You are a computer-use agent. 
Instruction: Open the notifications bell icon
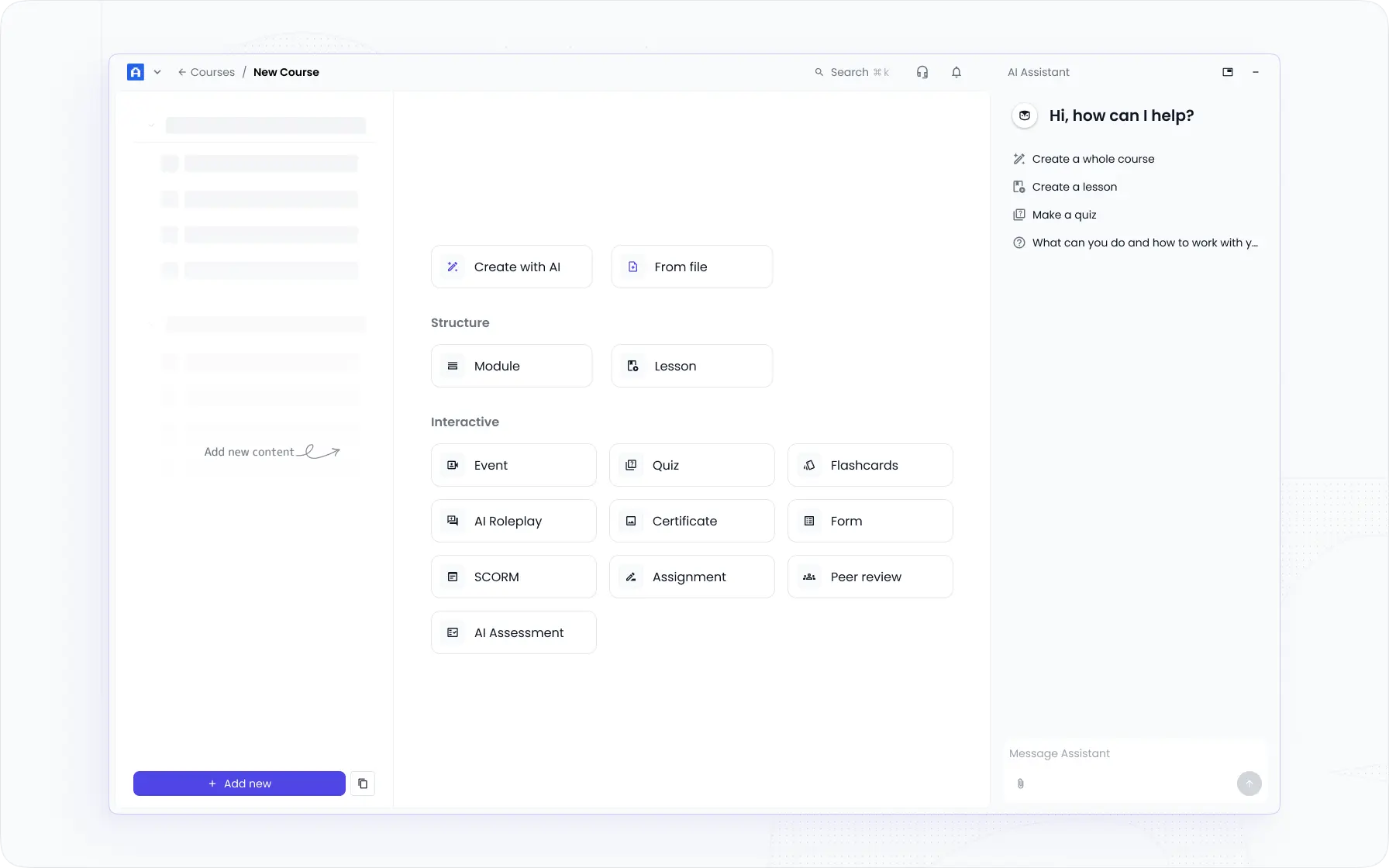pyautogui.click(x=956, y=71)
